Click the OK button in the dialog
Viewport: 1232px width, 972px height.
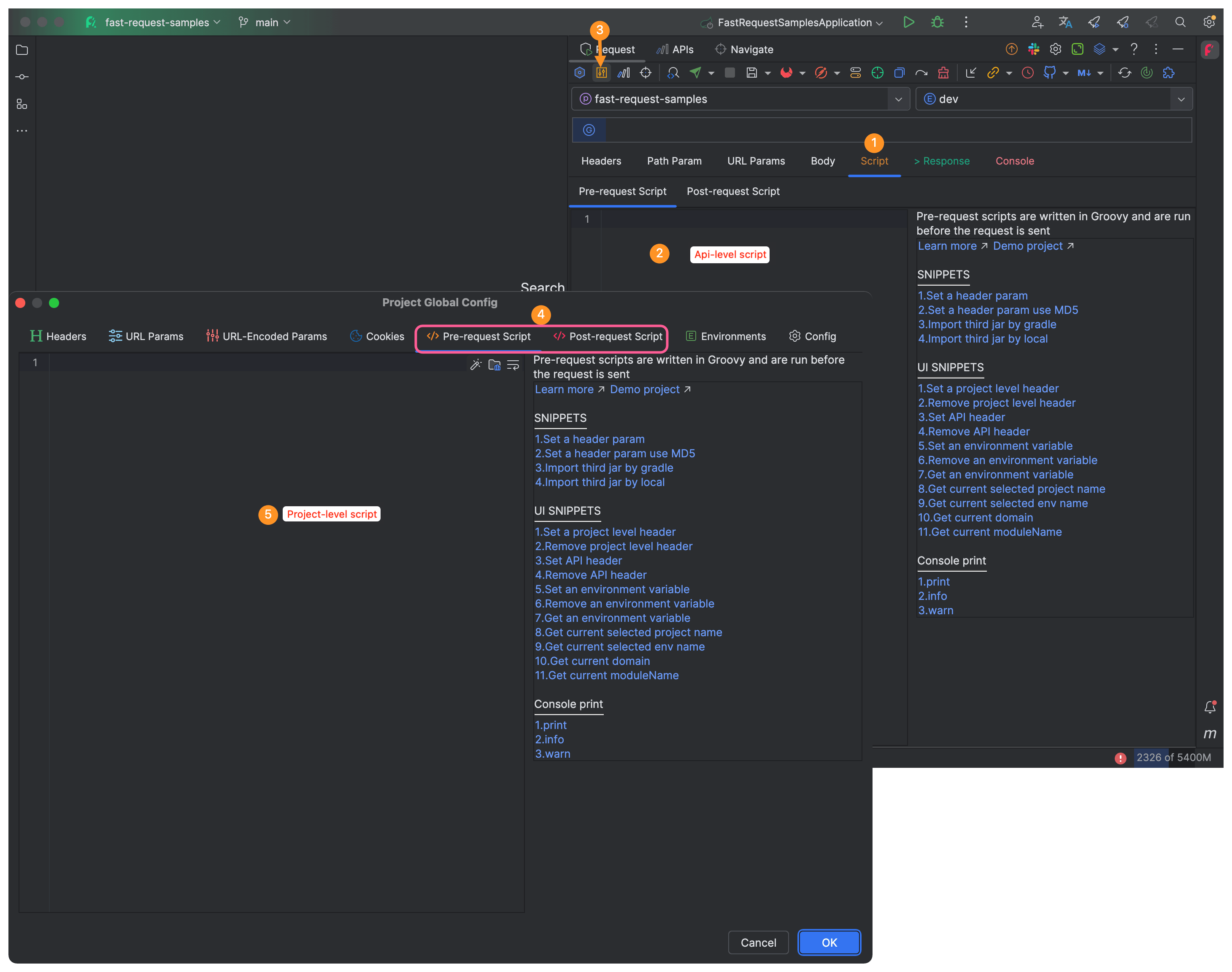829,942
